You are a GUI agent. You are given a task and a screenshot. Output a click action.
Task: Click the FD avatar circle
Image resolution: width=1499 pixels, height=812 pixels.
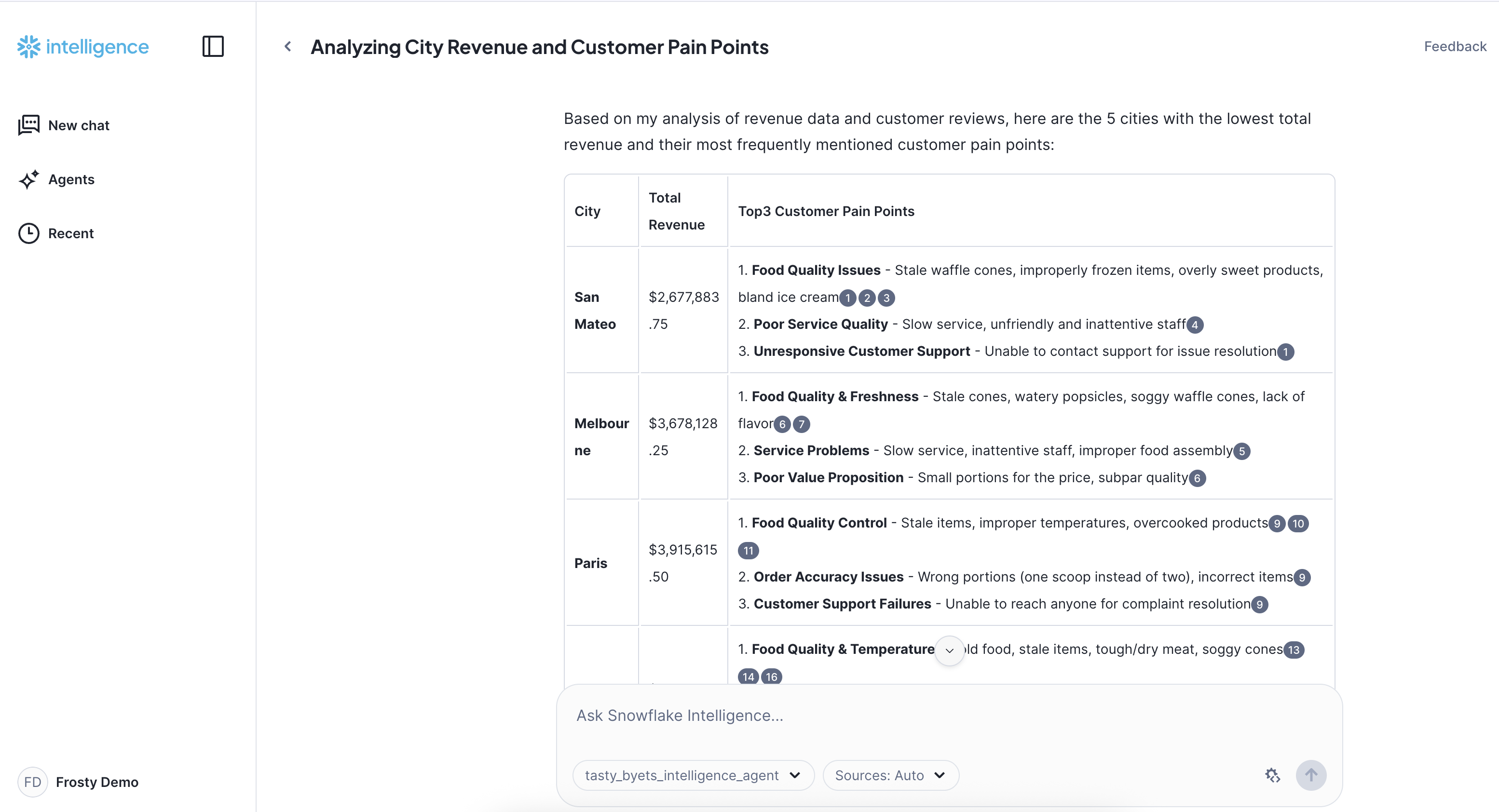[x=32, y=782]
